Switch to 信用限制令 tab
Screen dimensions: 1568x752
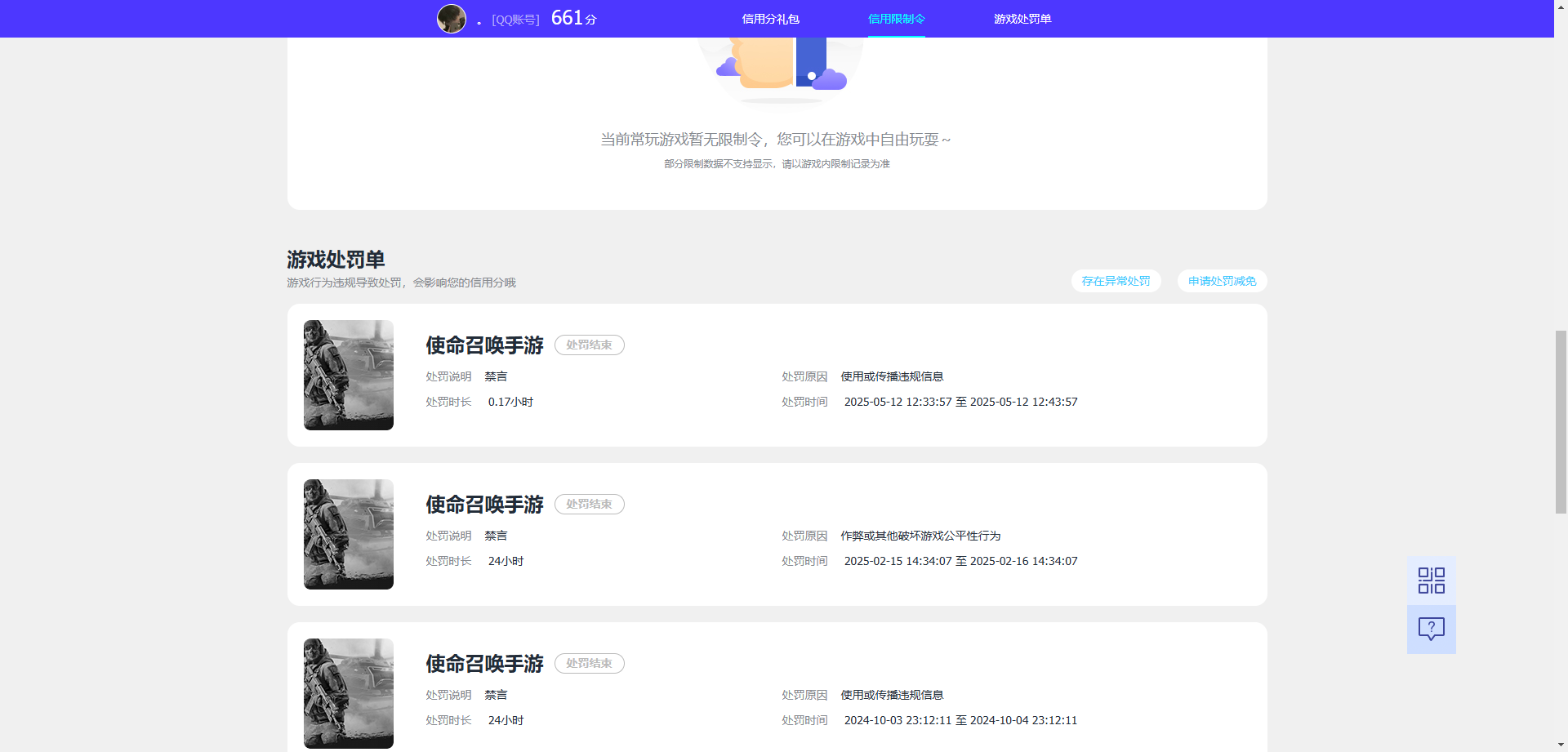896,19
